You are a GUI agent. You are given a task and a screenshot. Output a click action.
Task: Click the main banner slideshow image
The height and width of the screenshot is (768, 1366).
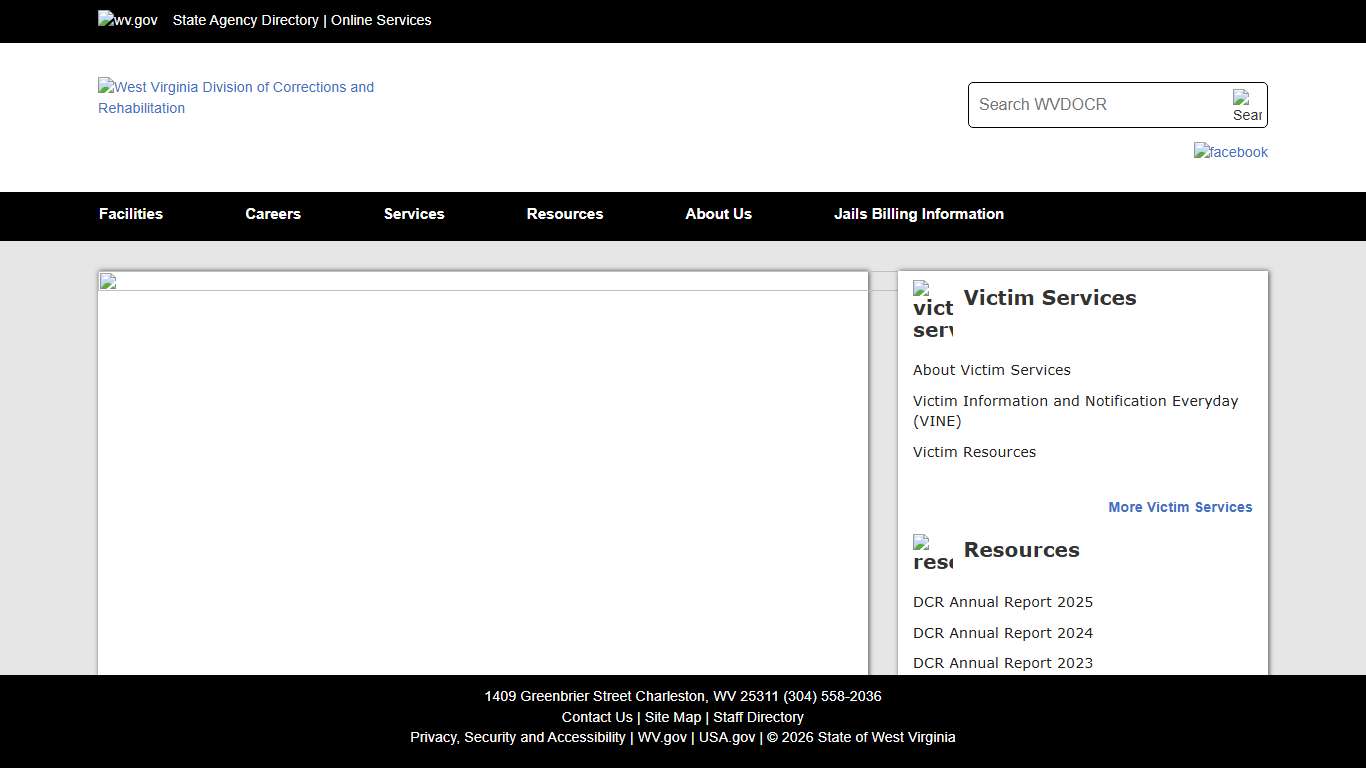[x=483, y=470]
